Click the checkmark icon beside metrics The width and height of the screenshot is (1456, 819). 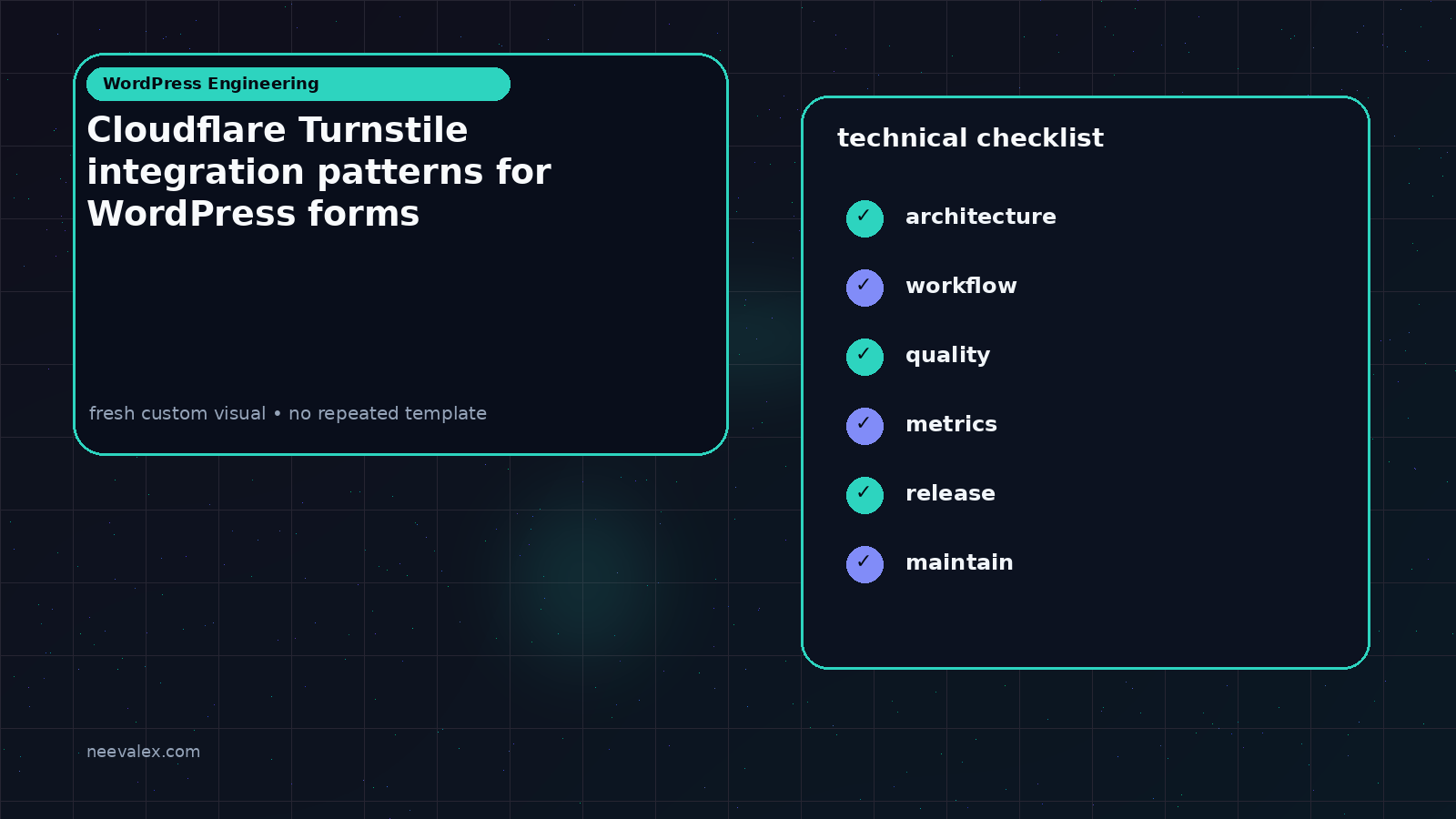tap(864, 426)
